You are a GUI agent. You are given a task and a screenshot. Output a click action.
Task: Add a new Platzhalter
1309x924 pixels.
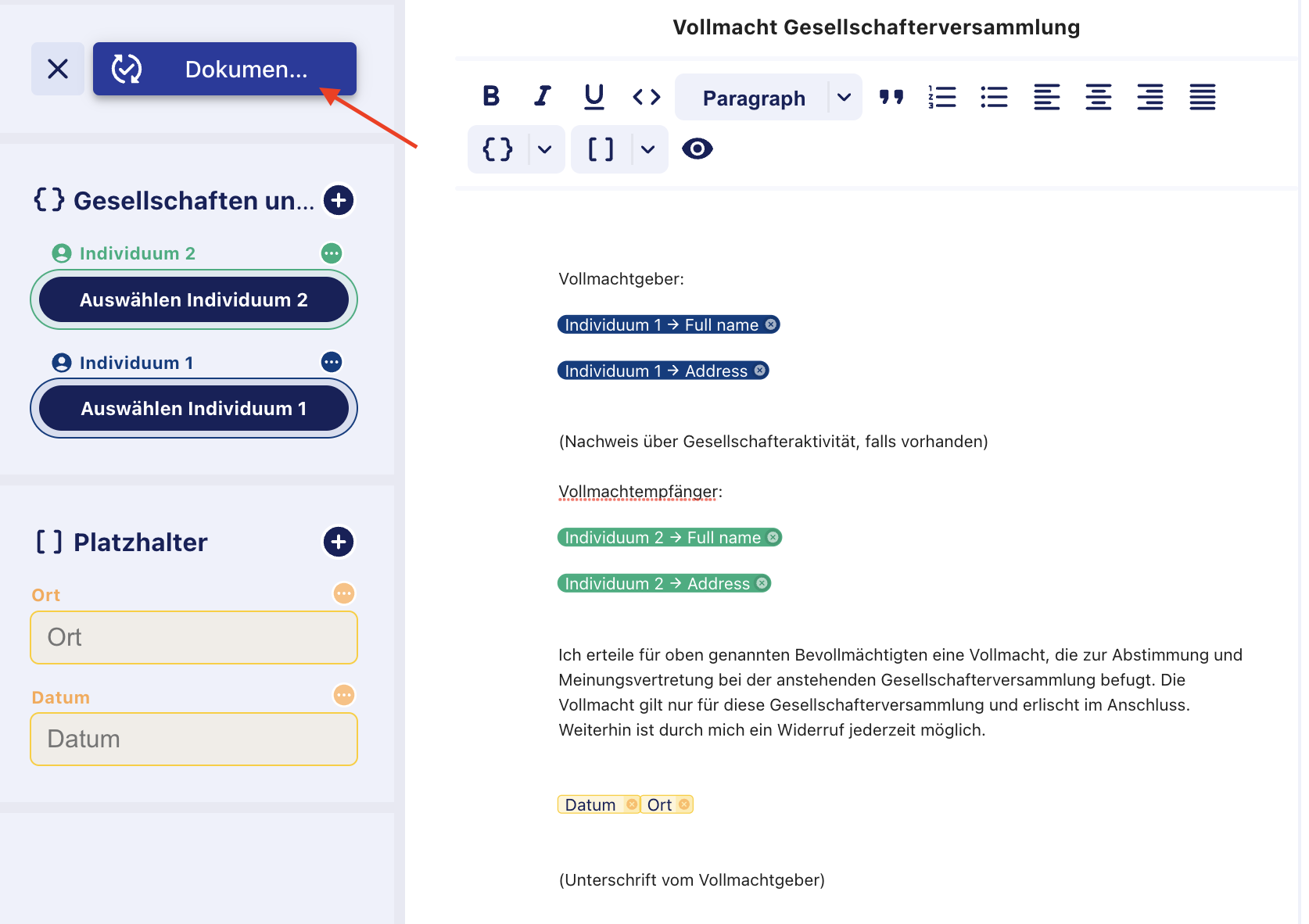(339, 542)
